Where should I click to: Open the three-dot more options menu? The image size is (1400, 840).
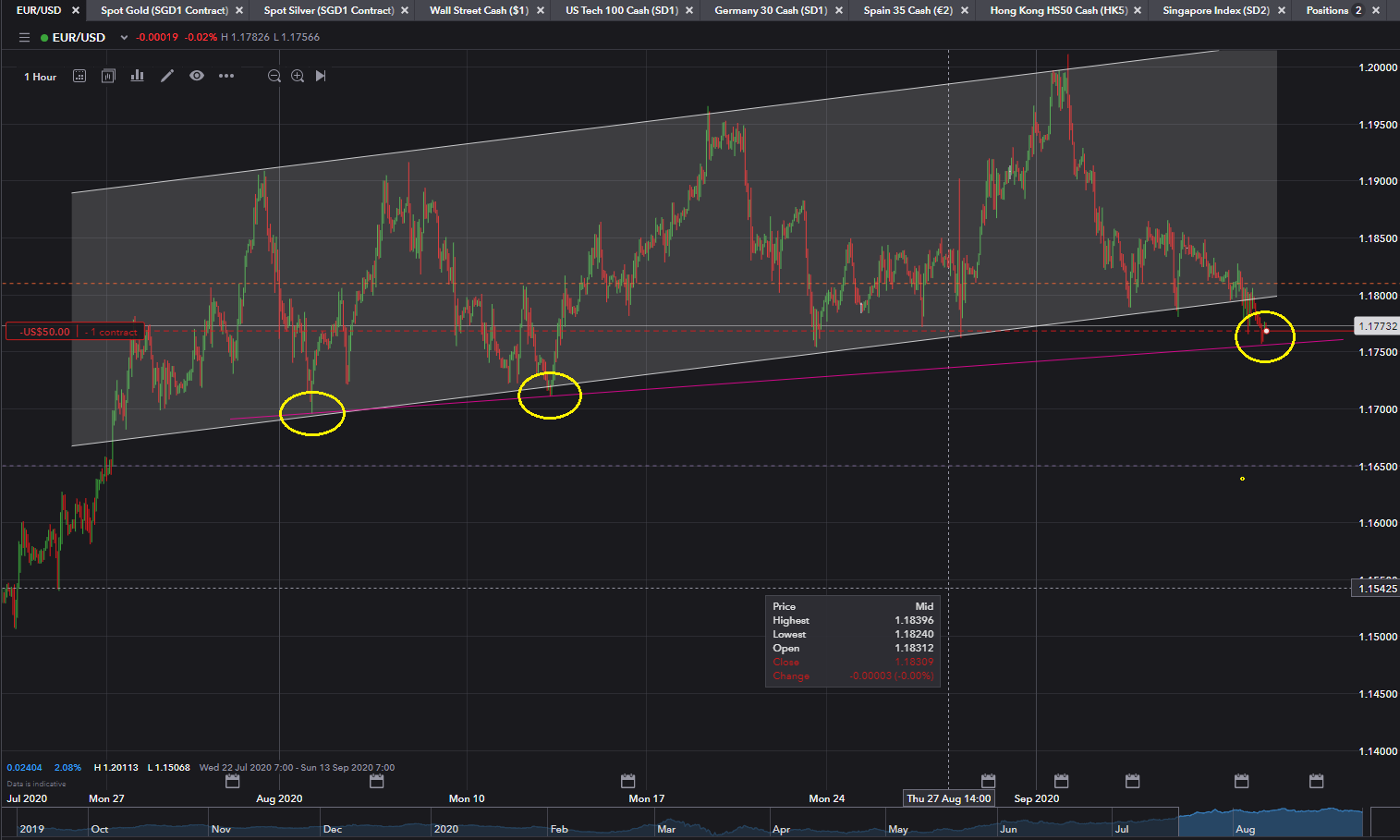click(x=226, y=76)
